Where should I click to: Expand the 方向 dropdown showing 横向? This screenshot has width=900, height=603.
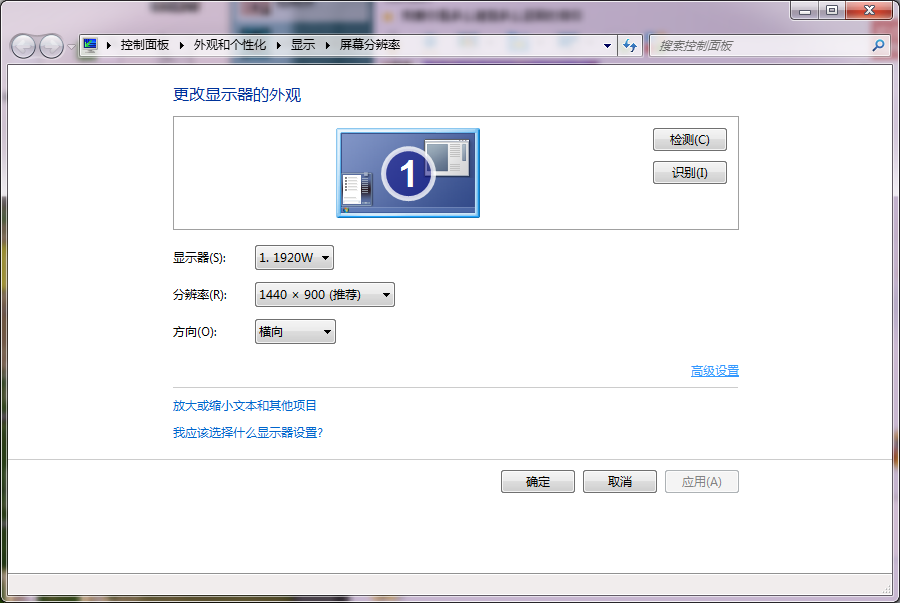[x=295, y=332]
